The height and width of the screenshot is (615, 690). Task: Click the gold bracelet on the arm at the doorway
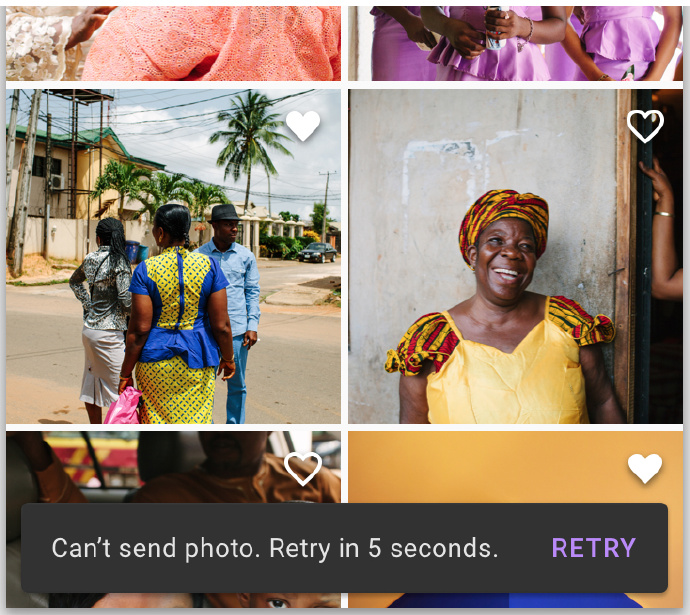pos(664,214)
